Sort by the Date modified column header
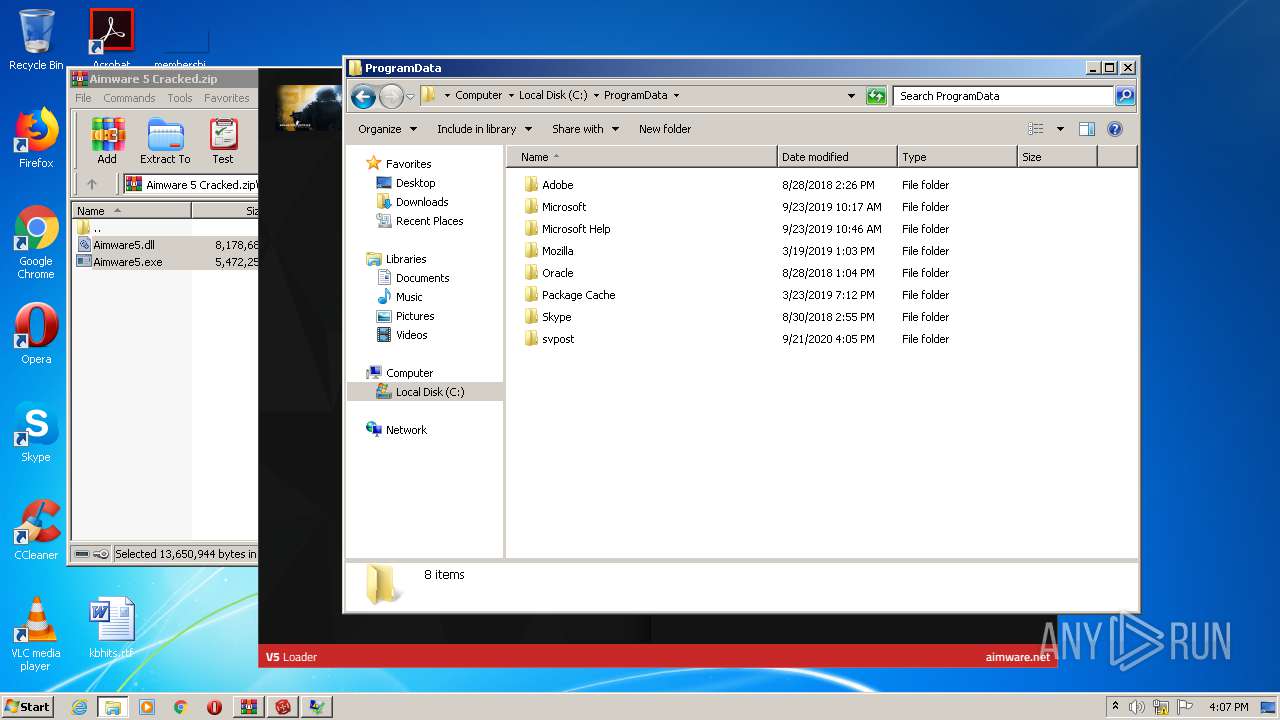Viewport: 1280px width, 720px height. pos(837,157)
